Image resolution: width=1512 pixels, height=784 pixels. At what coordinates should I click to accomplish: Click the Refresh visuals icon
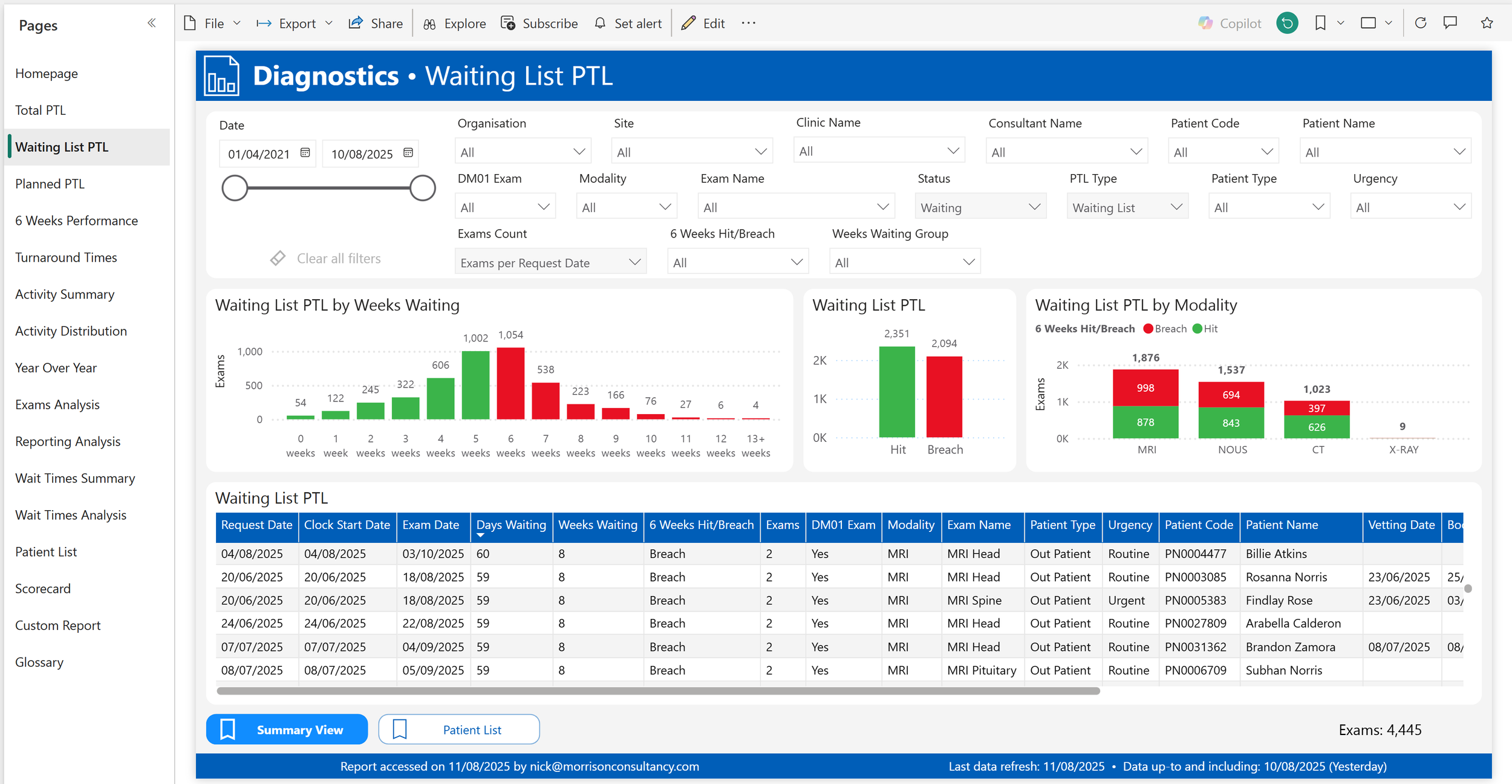1421,23
